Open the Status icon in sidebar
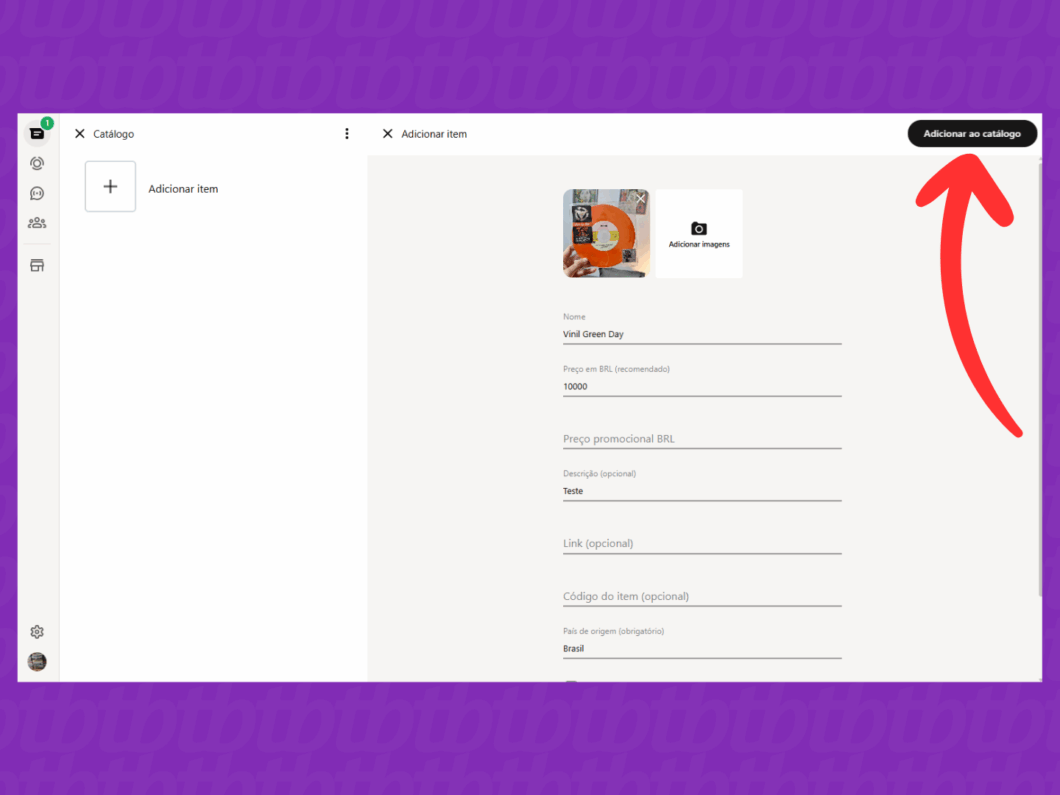 (37, 163)
